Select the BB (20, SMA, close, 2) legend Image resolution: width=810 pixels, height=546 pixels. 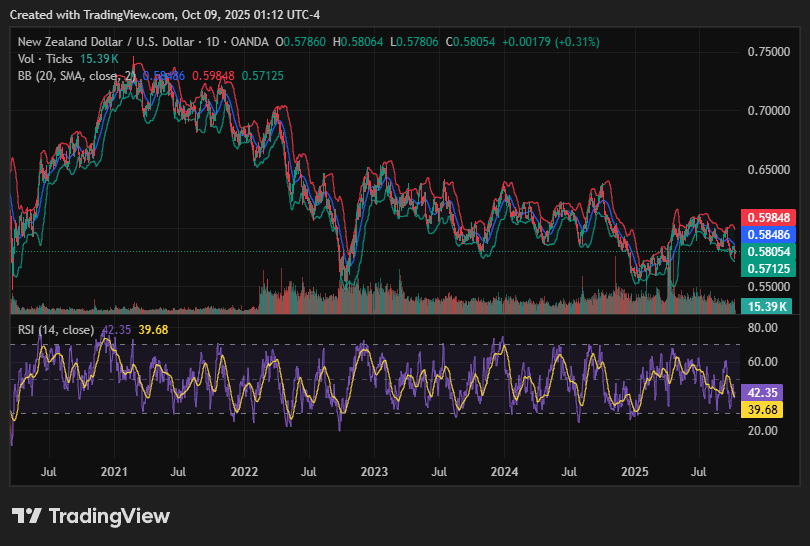76,76
